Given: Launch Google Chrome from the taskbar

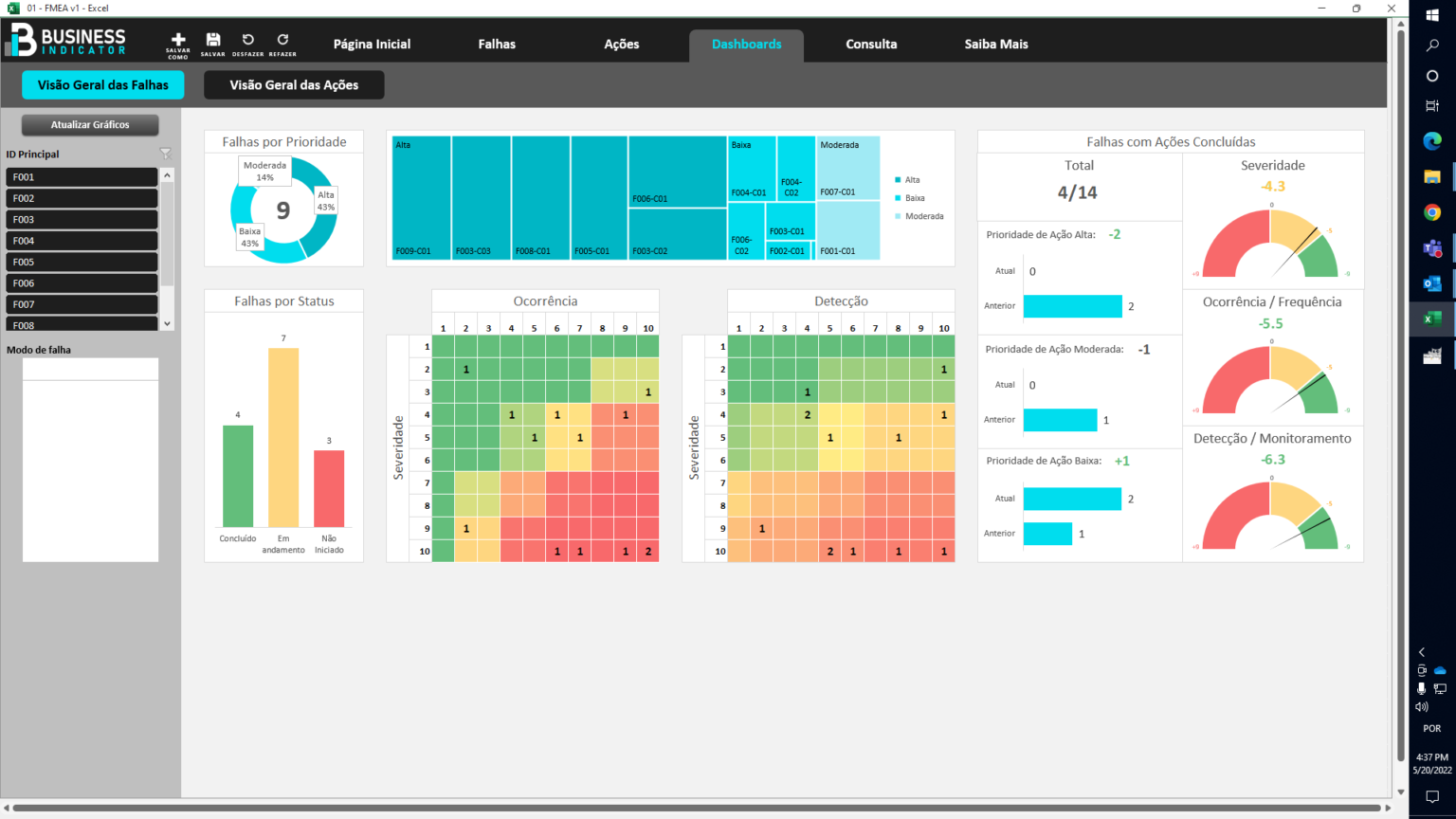Looking at the screenshot, I should [1432, 212].
